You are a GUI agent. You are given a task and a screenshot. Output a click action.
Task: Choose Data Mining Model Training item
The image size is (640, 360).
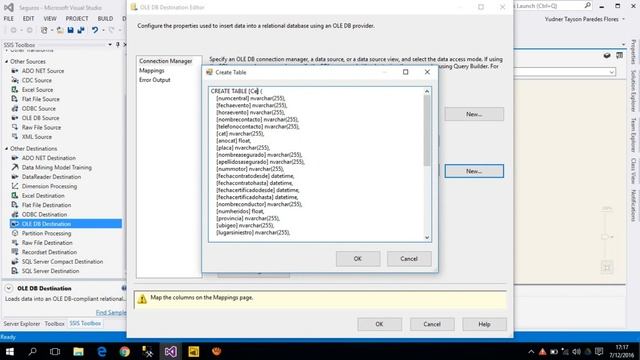click(x=57, y=167)
